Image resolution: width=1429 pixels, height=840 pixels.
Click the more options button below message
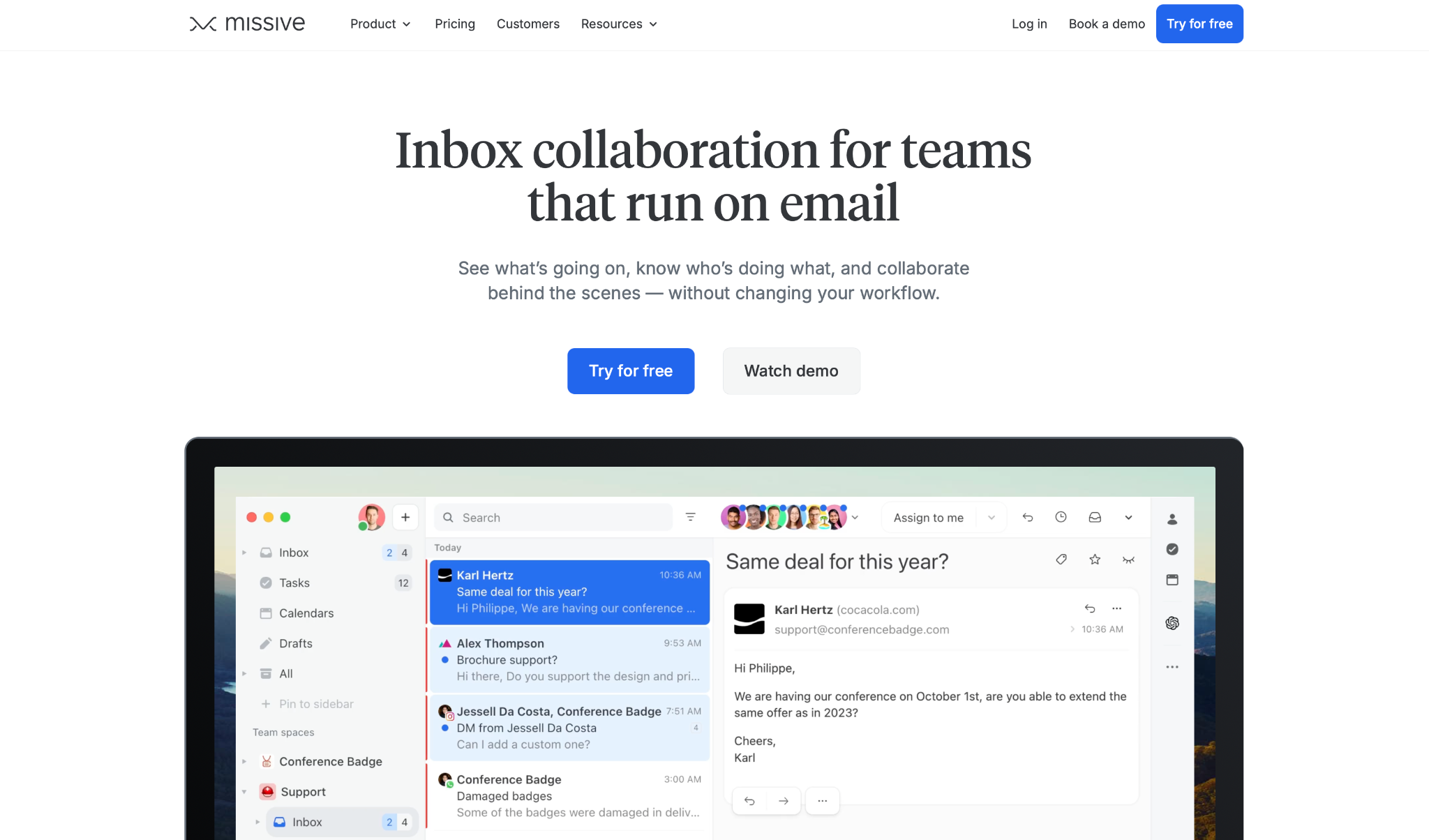pos(823,801)
